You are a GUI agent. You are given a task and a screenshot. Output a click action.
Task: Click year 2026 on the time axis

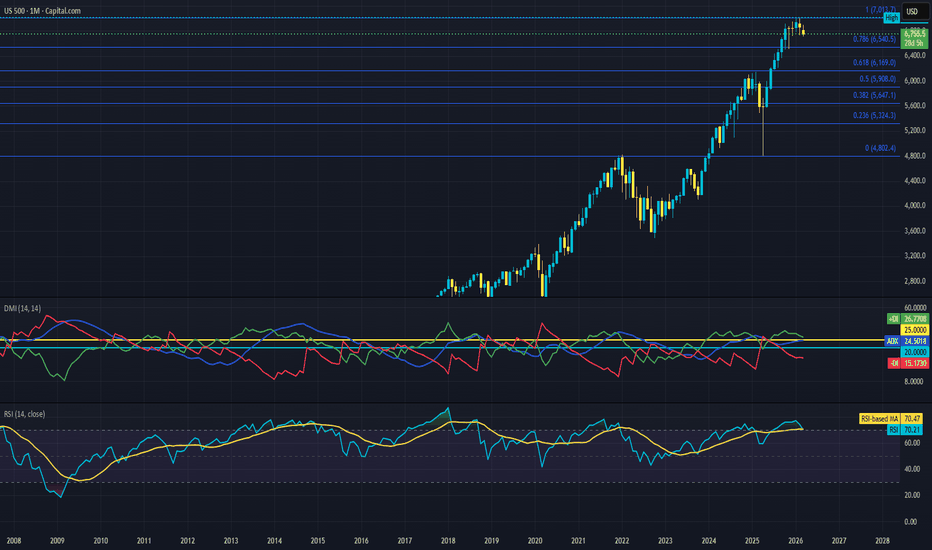coord(795,541)
